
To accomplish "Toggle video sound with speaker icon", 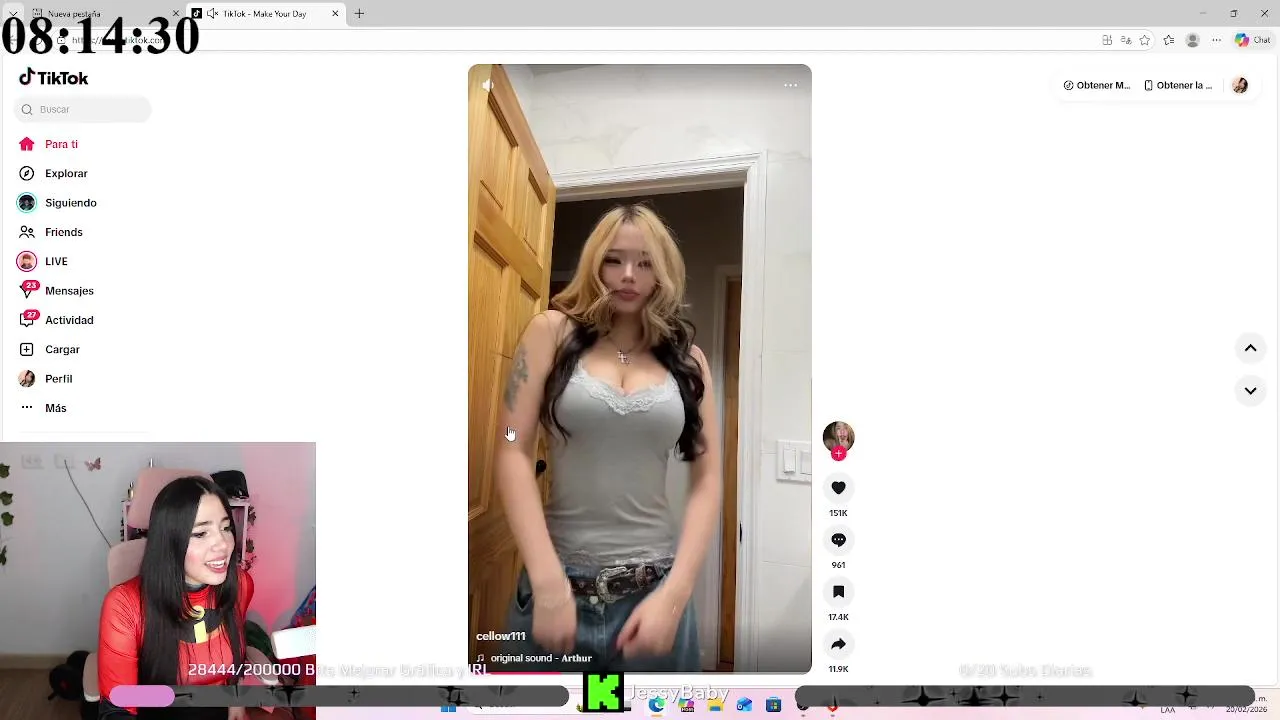I will (488, 85).
